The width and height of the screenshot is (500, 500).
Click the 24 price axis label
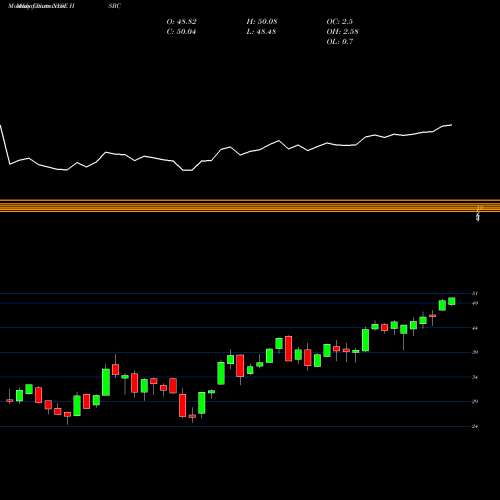tap(475, 426)
